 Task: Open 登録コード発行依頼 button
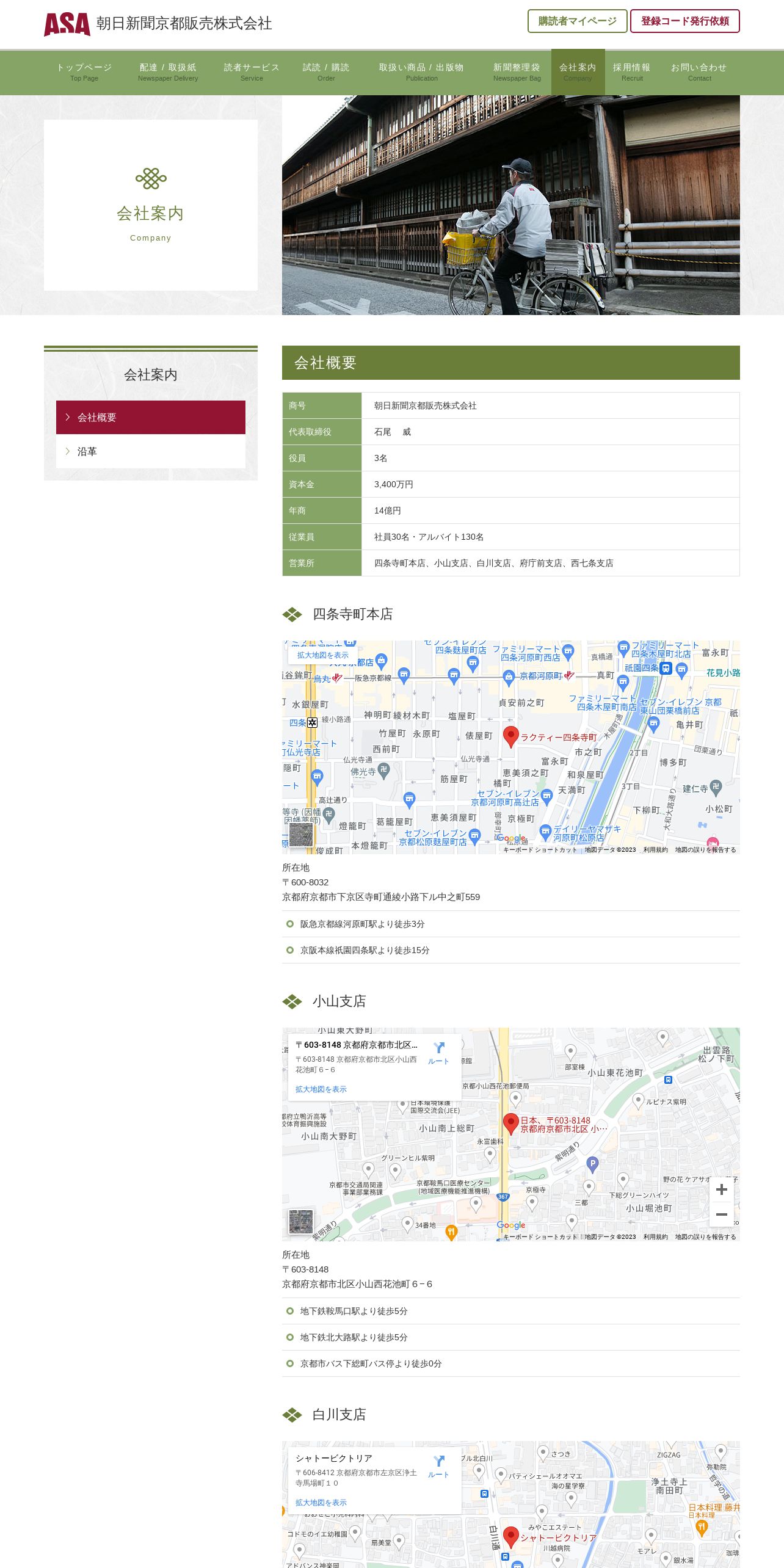684,21
